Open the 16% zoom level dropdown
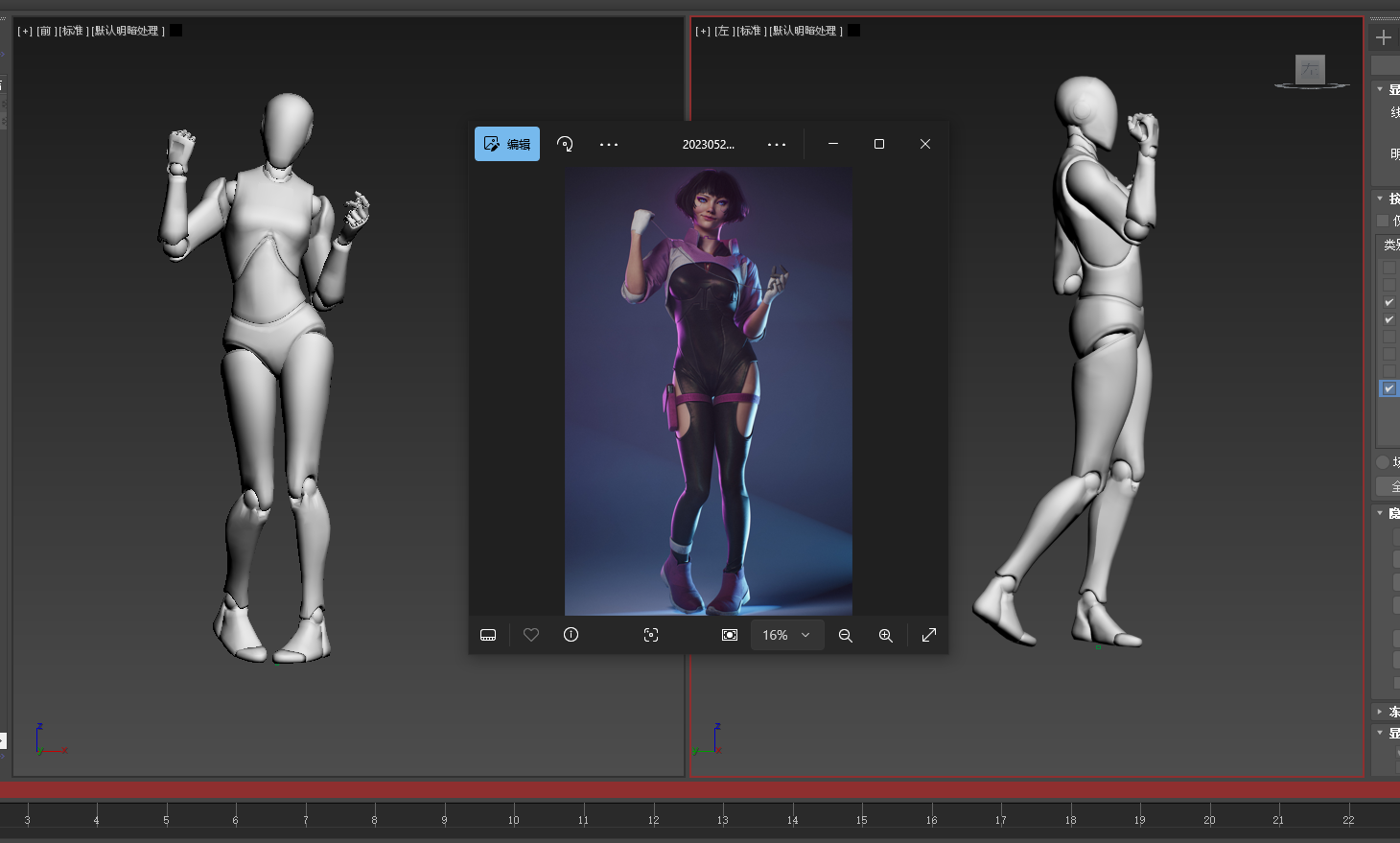The image size is (1400, 843). coord(787,635)
